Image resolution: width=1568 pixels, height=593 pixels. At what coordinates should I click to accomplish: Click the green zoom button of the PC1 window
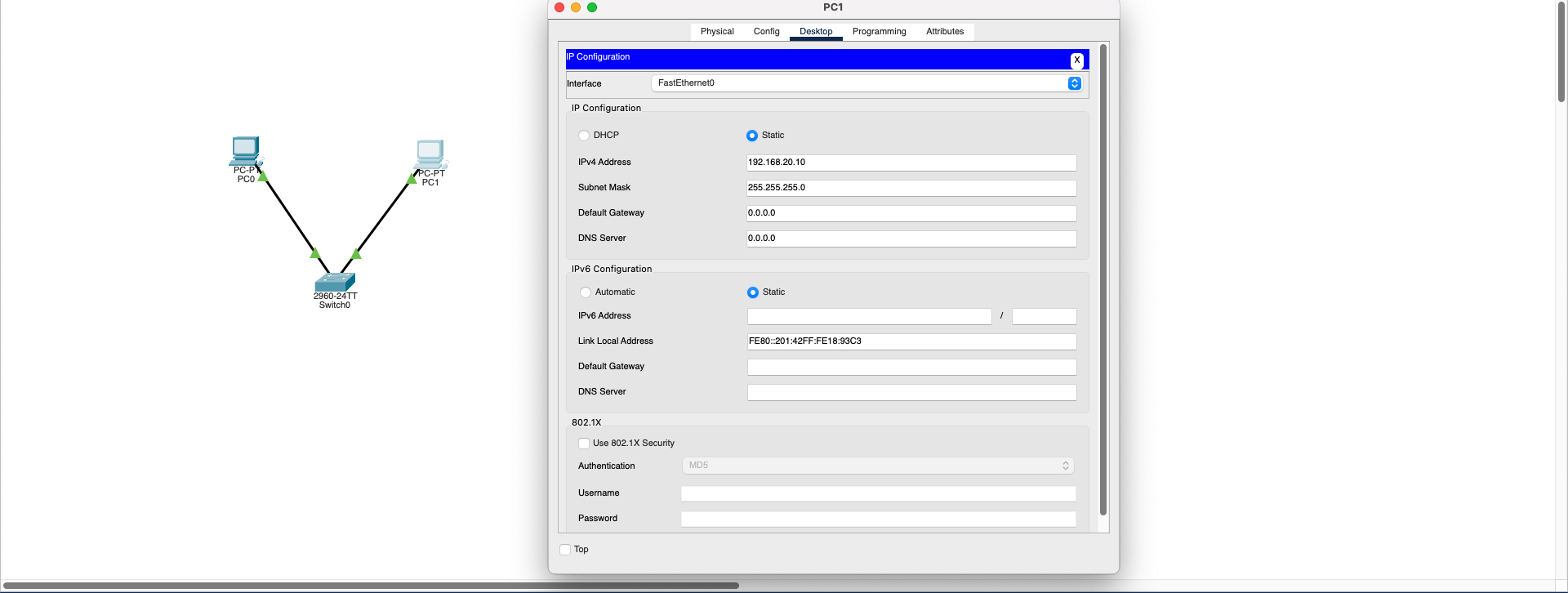[592, 7]
